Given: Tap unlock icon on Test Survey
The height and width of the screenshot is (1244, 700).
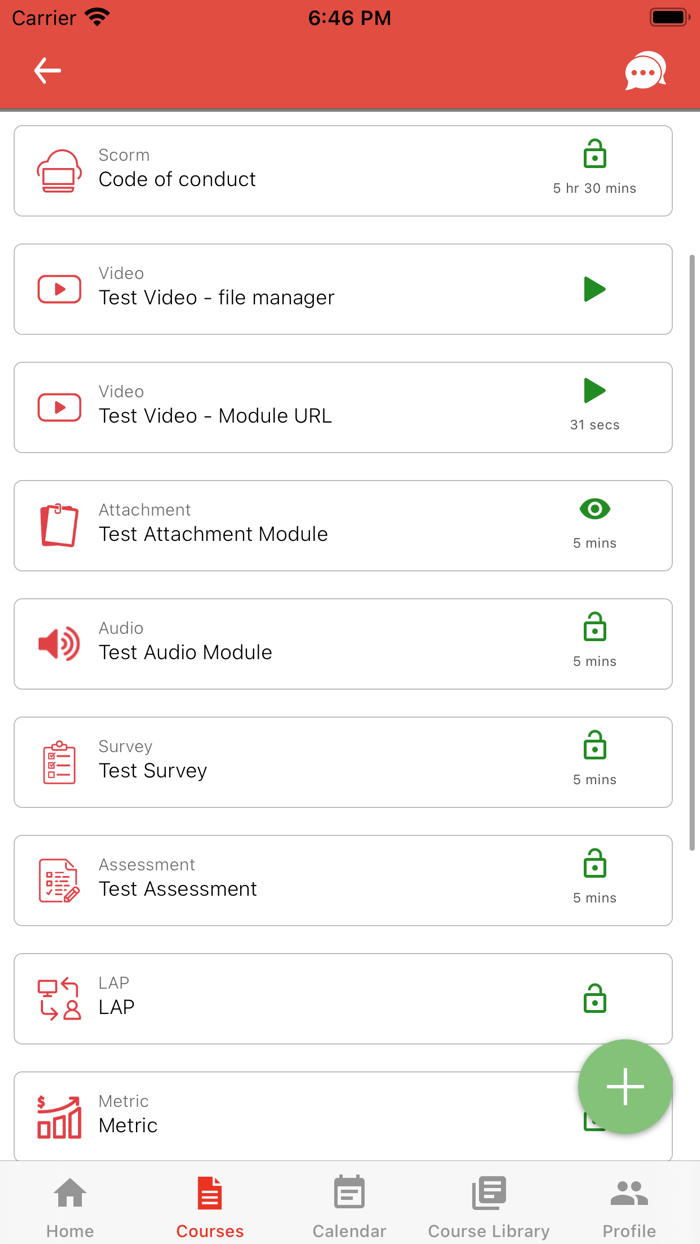Looking at the screenshot, I should (x=595, y=745).
